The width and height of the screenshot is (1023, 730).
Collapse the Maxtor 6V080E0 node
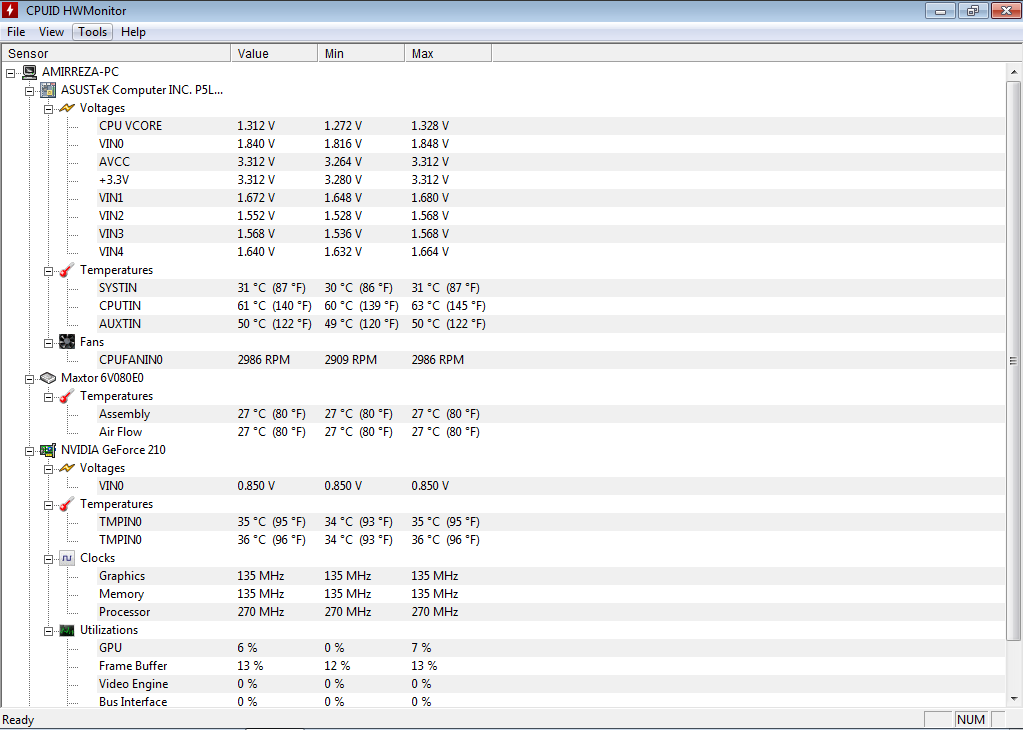point(29,379)
